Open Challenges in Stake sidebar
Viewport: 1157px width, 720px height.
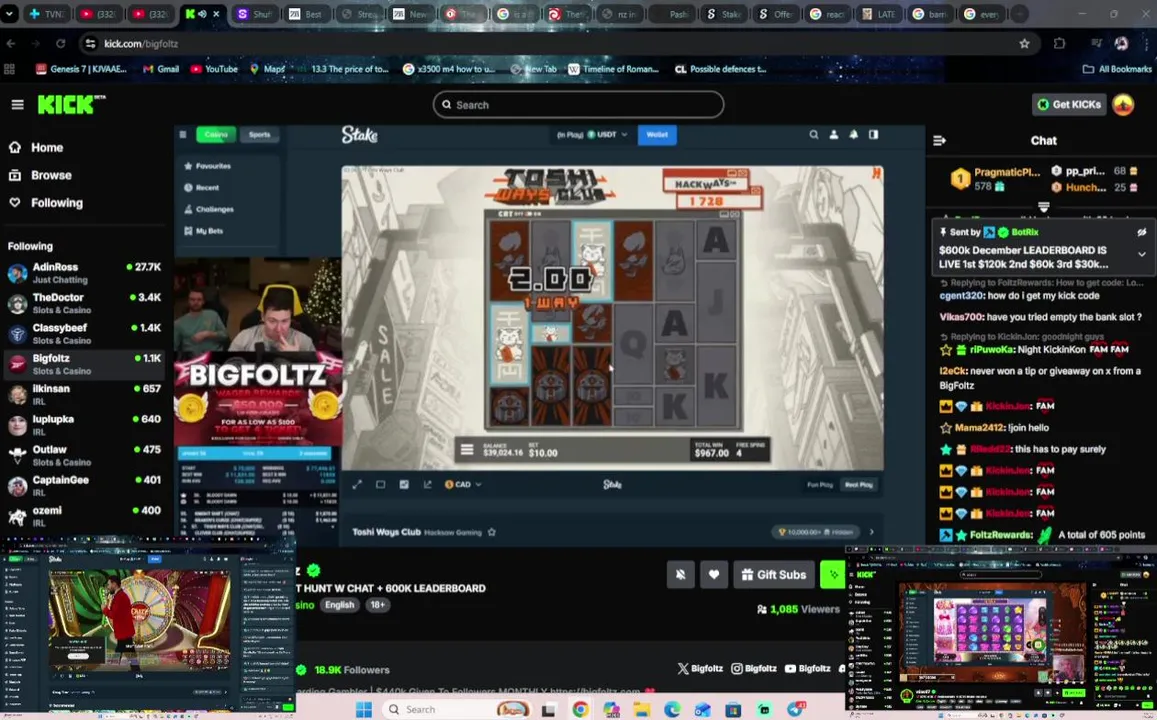(x=209, y=209)
